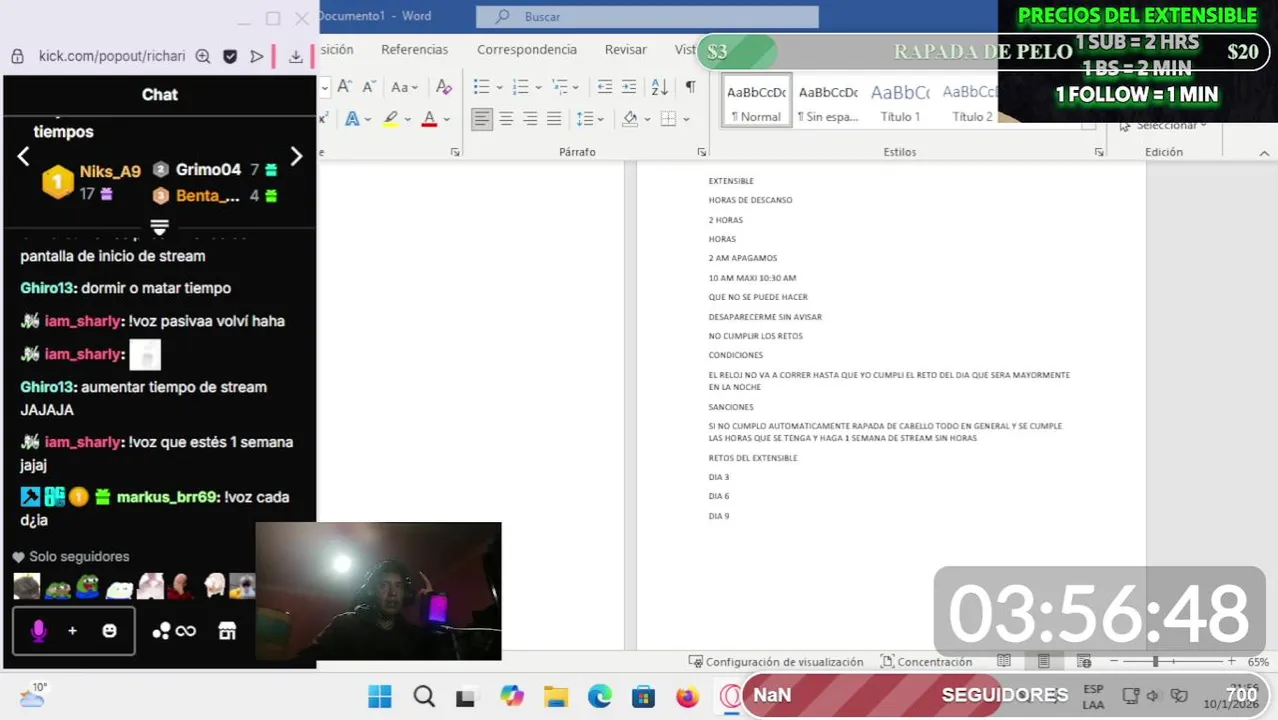Click the Buscar search box in Word
Viewport: 1278px width, 720px height.
point(647,17)
